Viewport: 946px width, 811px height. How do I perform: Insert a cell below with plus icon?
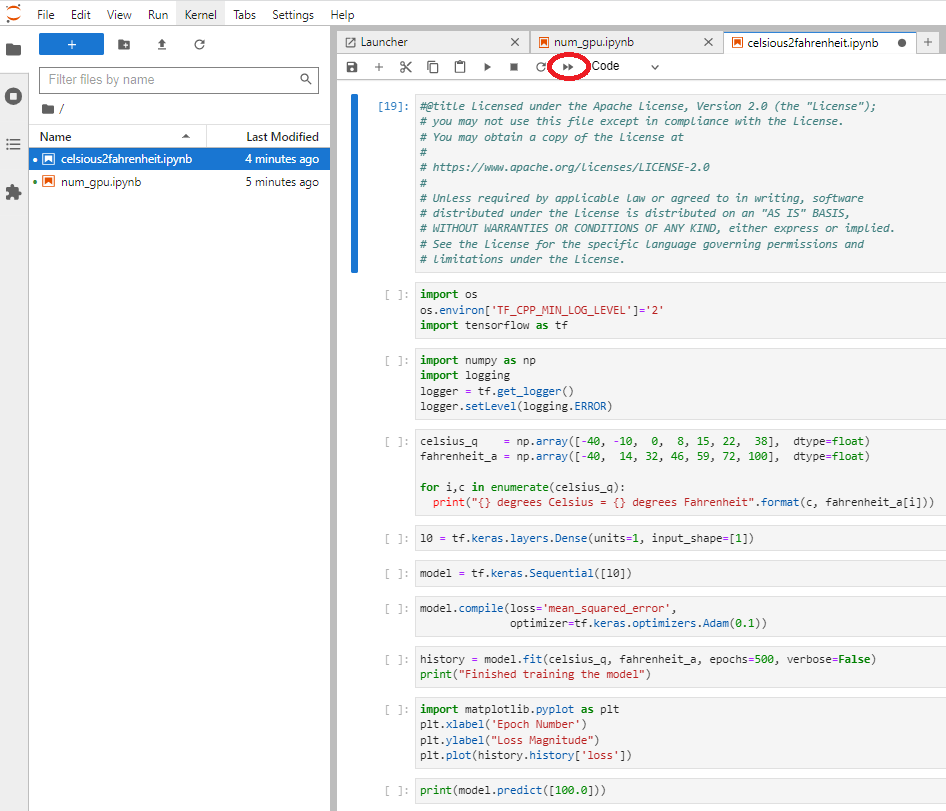379,67
